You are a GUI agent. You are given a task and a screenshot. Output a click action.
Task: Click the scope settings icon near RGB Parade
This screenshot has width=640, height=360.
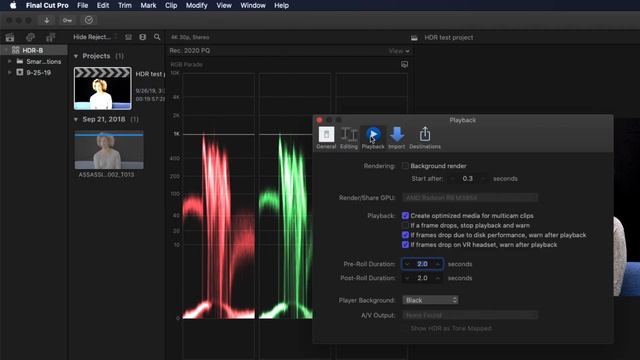[x=404, y=64]
